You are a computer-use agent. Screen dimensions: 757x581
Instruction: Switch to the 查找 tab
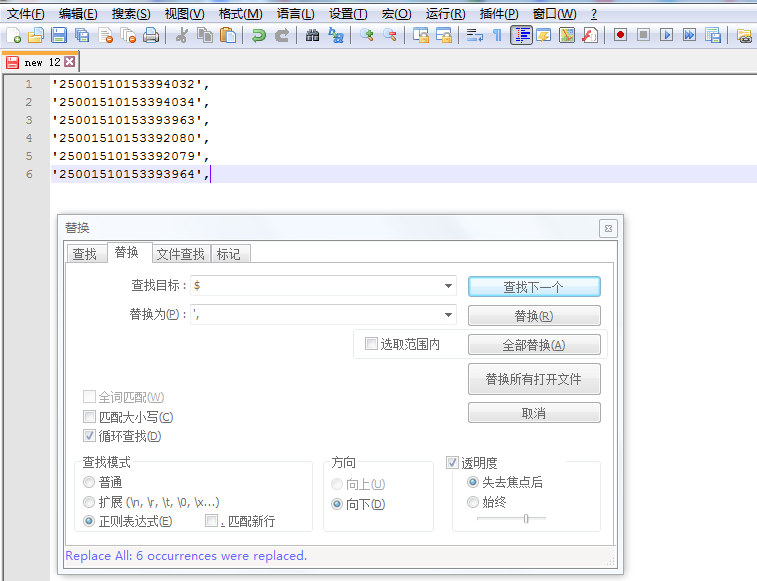tap(85, 254)
